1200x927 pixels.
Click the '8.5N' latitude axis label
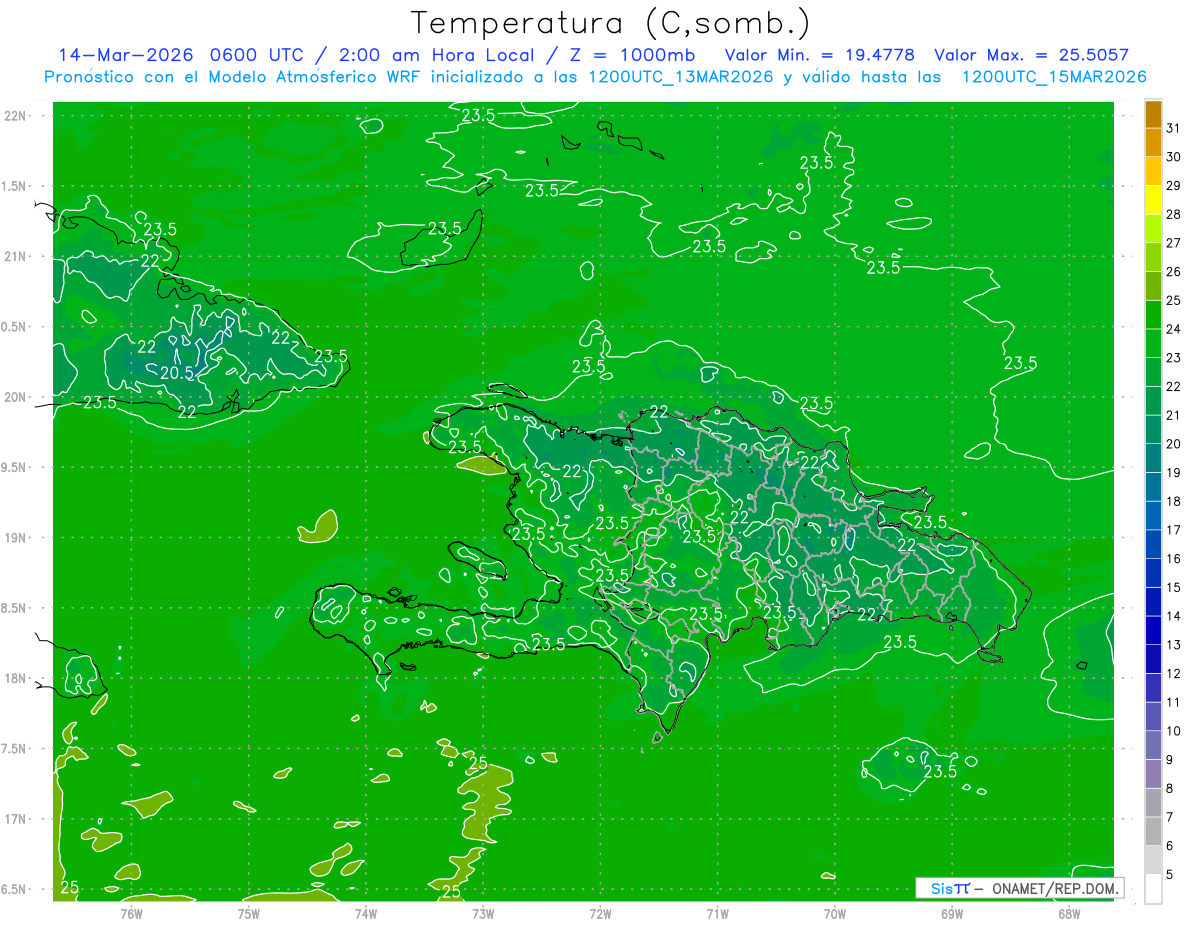tap(13, 608)
